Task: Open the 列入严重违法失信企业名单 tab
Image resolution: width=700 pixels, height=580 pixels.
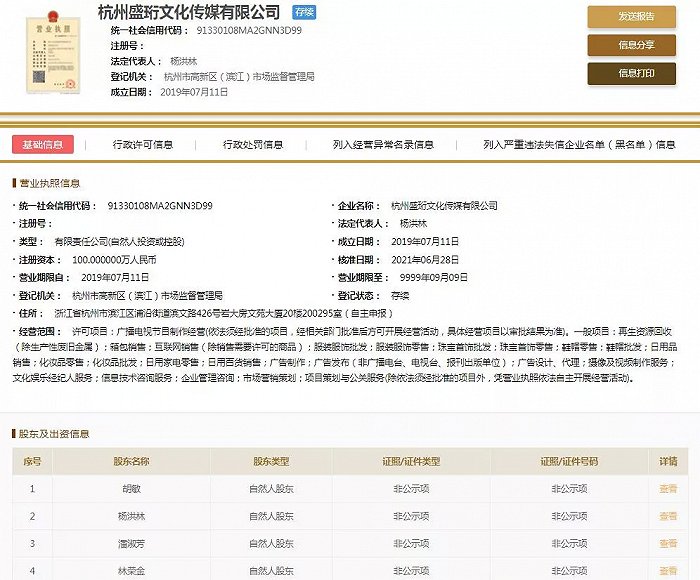Action: coord(579,145)
